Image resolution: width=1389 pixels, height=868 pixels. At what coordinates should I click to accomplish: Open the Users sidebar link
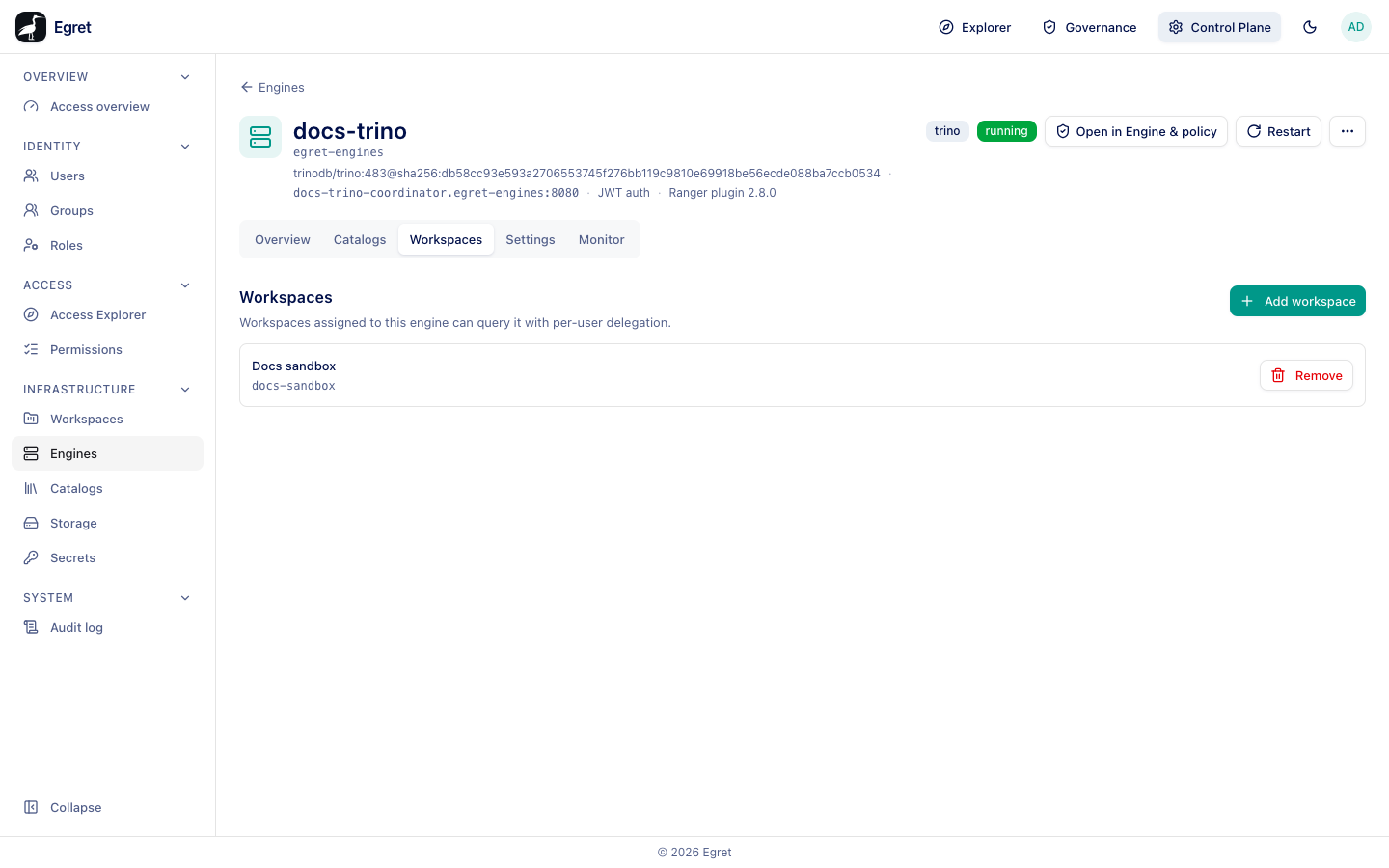107,176
